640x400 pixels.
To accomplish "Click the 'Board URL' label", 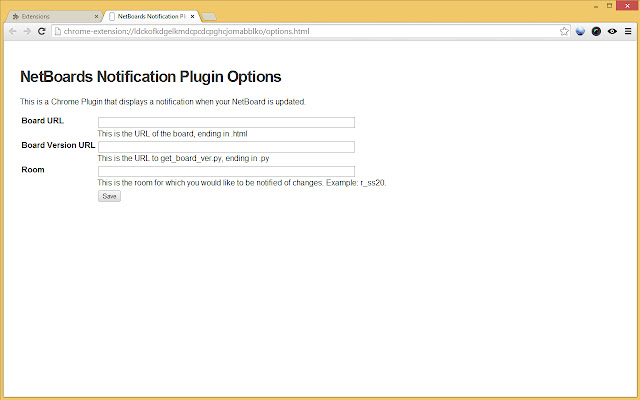I will point(42,121).
